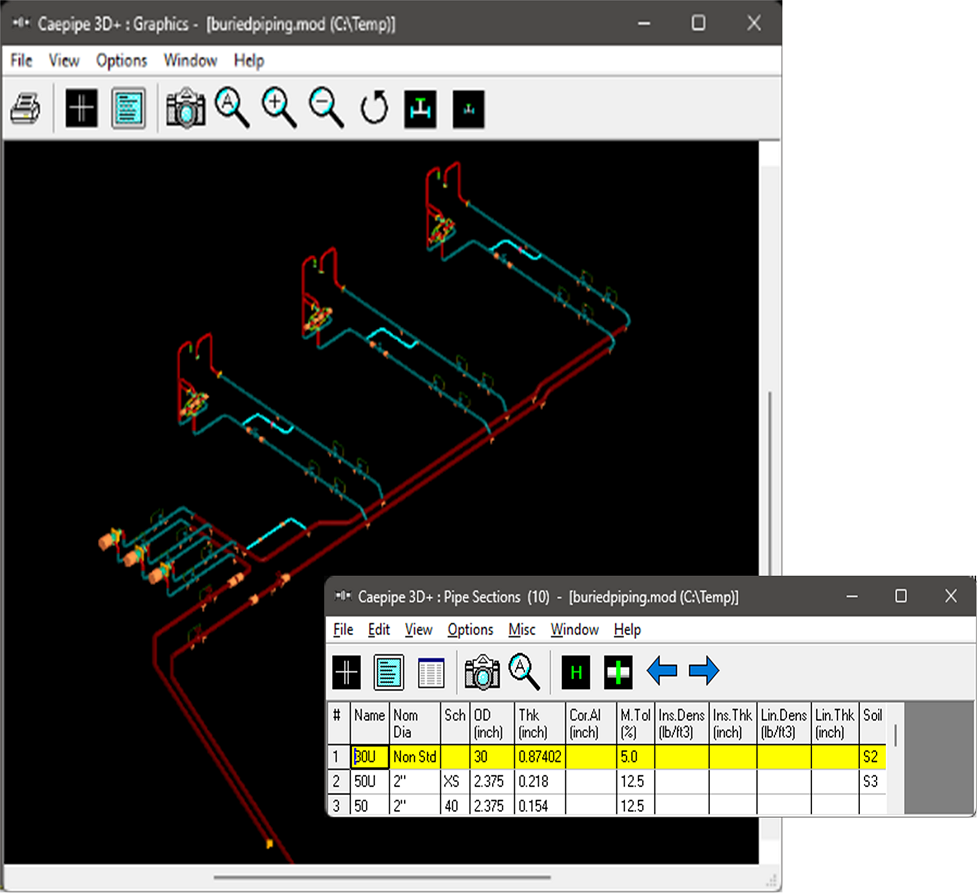Select the Name cell of row 1
977x893 pixels.
(369, 757)
